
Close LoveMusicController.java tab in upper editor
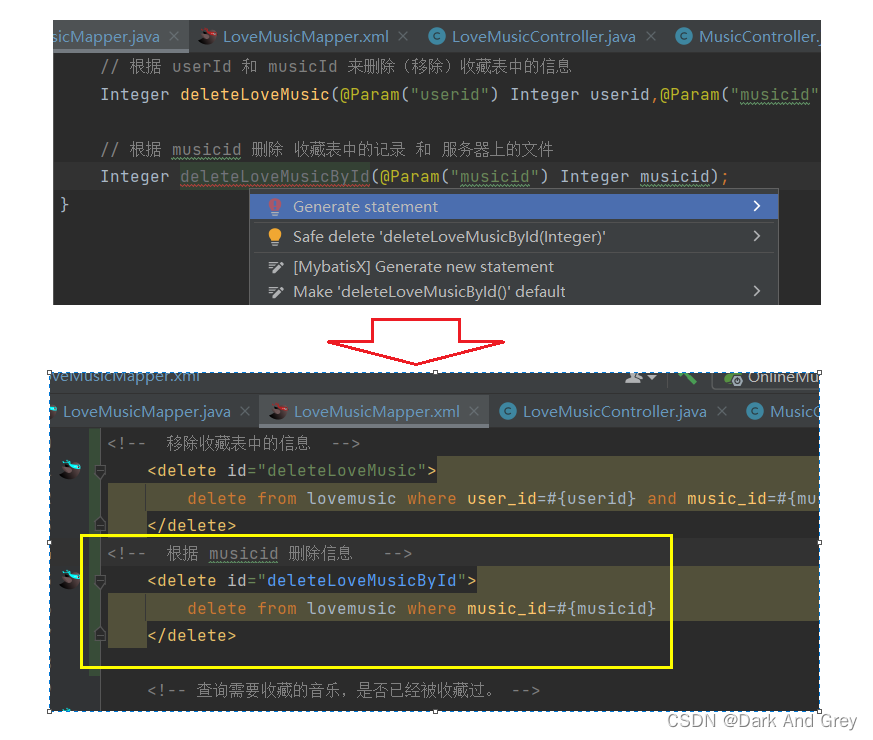click(650, 36)
